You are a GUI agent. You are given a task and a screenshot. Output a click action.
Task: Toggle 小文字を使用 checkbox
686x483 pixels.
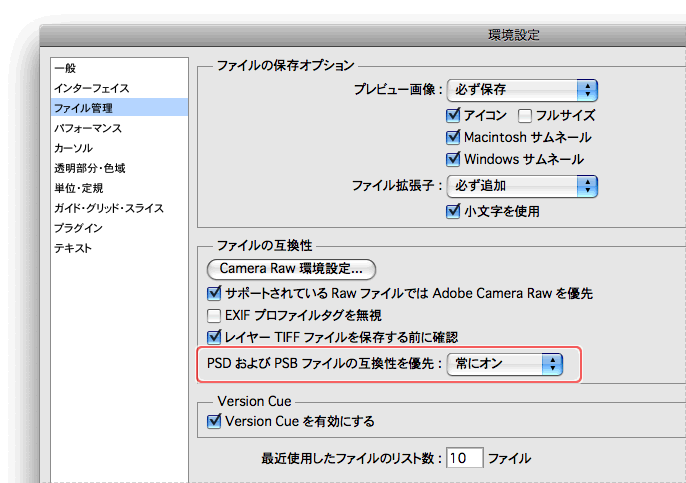pos(453,211)
